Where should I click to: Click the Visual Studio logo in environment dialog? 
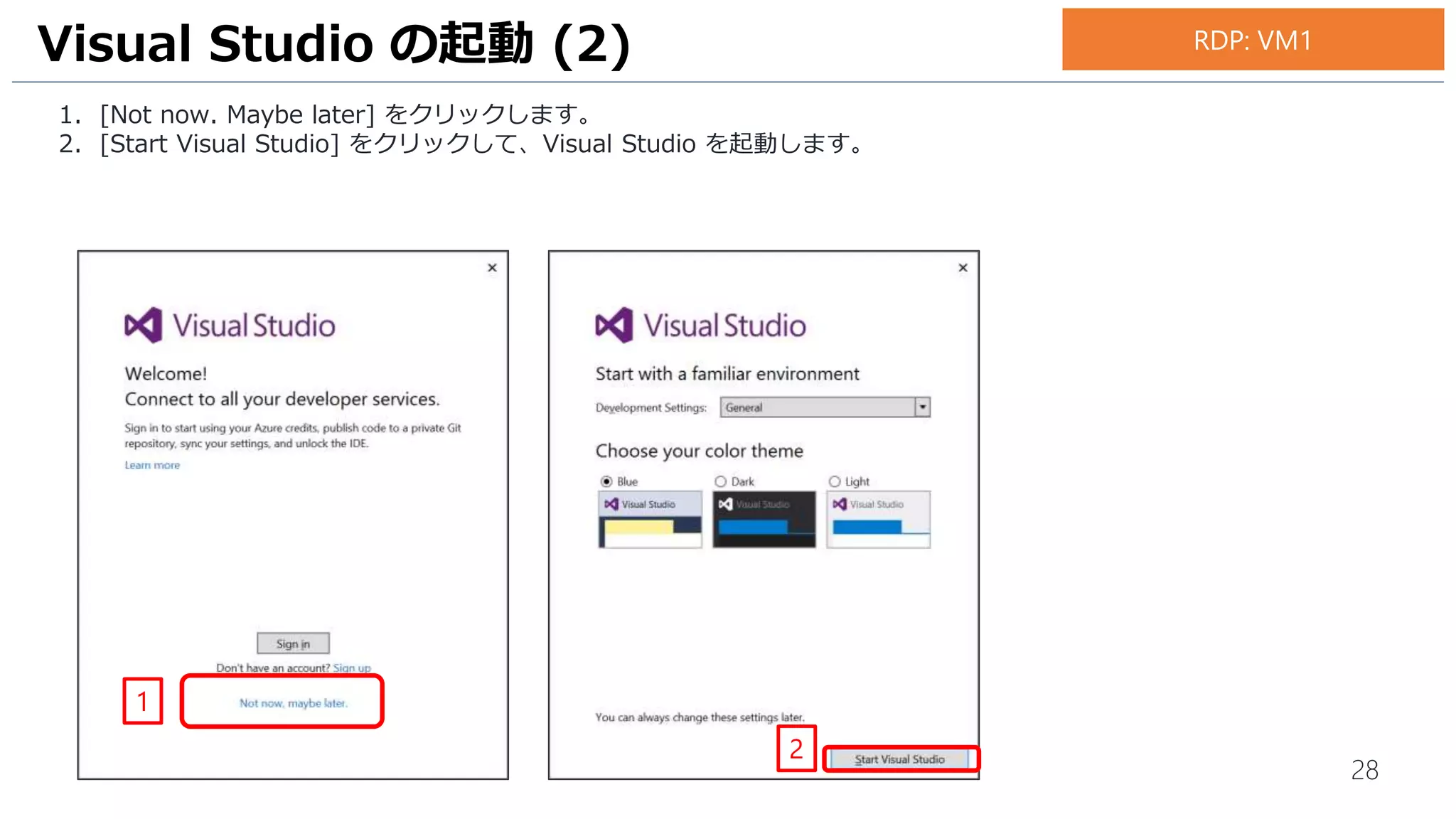(x=700, y=326)
